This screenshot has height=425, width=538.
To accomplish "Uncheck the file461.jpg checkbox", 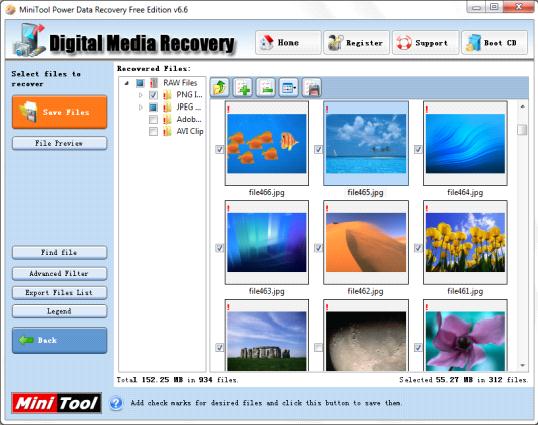I will point(418,248).
